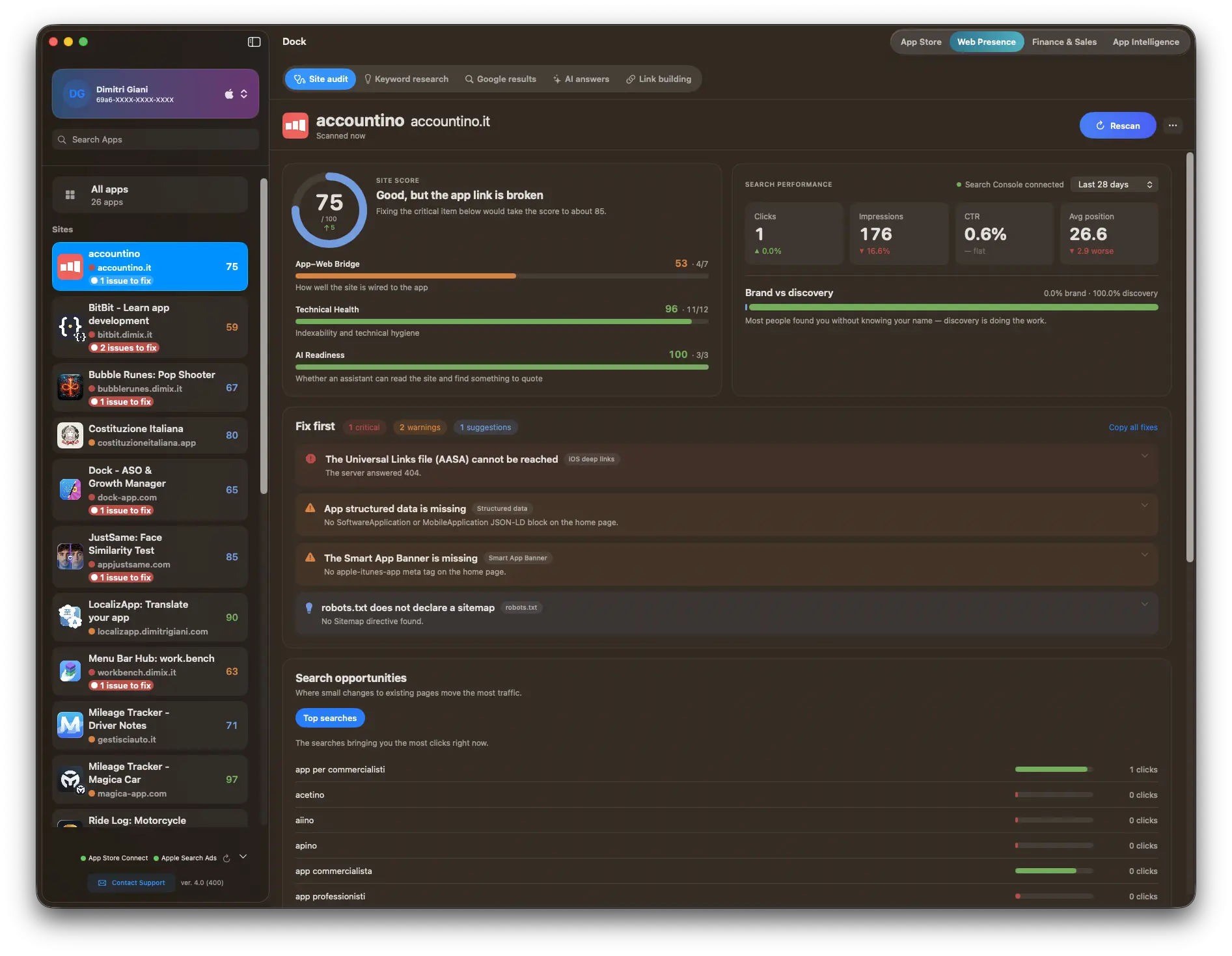Click the AI Readiness progress bar
1232x956 pixels.
[502, 367]
